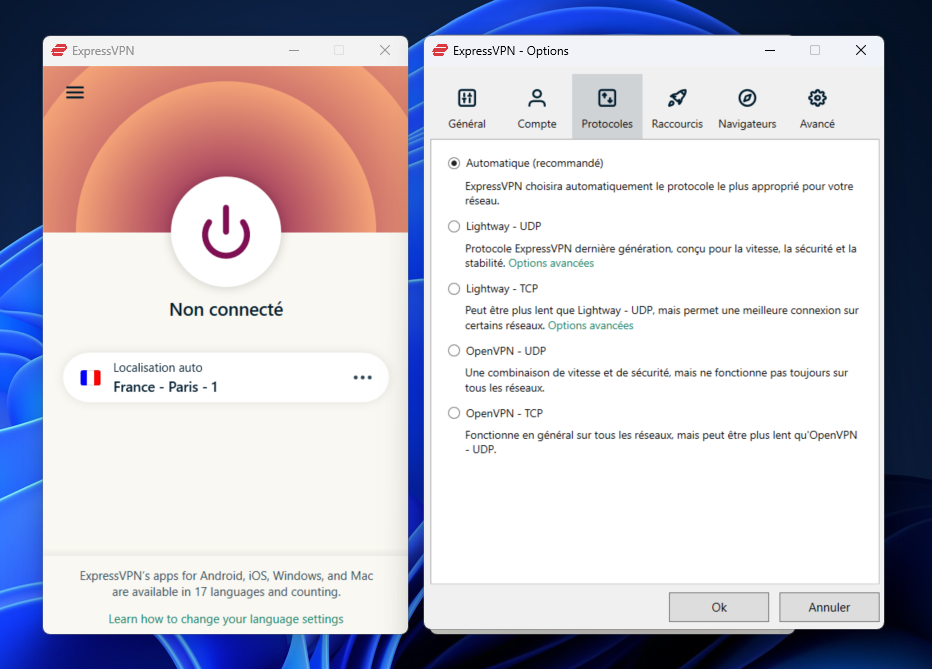Click the ExpressVPN logo in main window title bar
The image size is (932, 669).
(59, 51)
